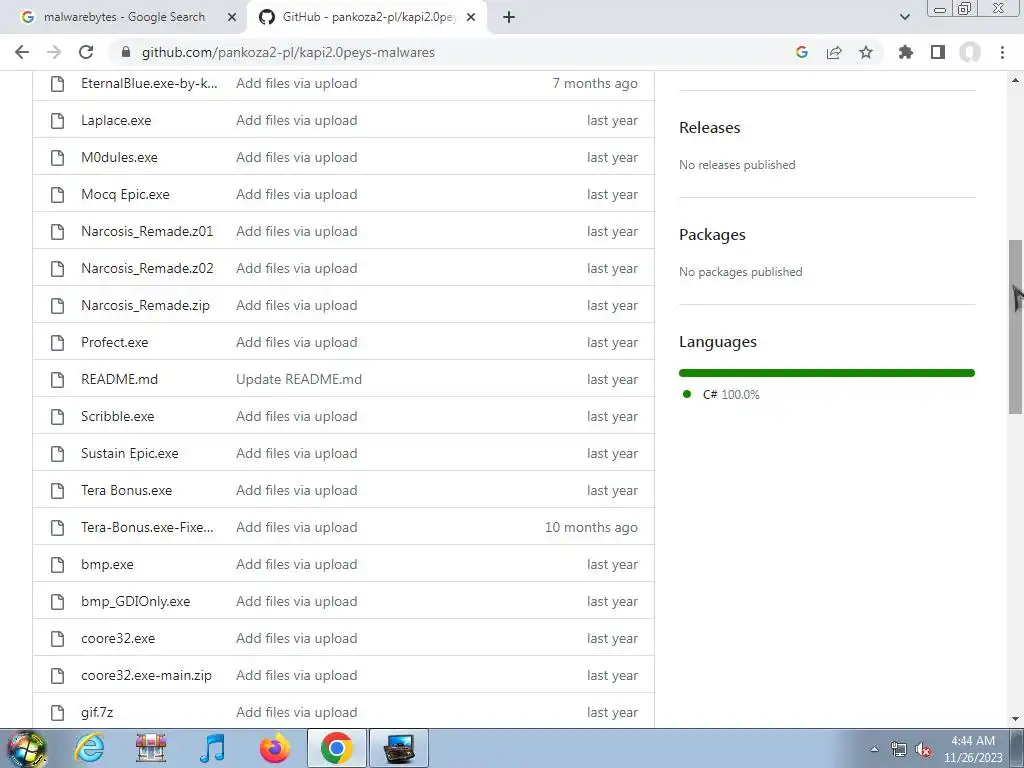The image size is (1024, 768).
Task: Click the green C# language bar
Action: click(827, 373)
